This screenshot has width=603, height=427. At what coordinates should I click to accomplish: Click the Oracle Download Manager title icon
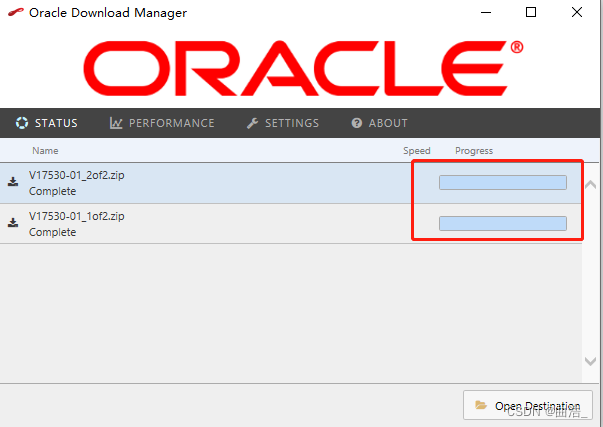point(16,13)
